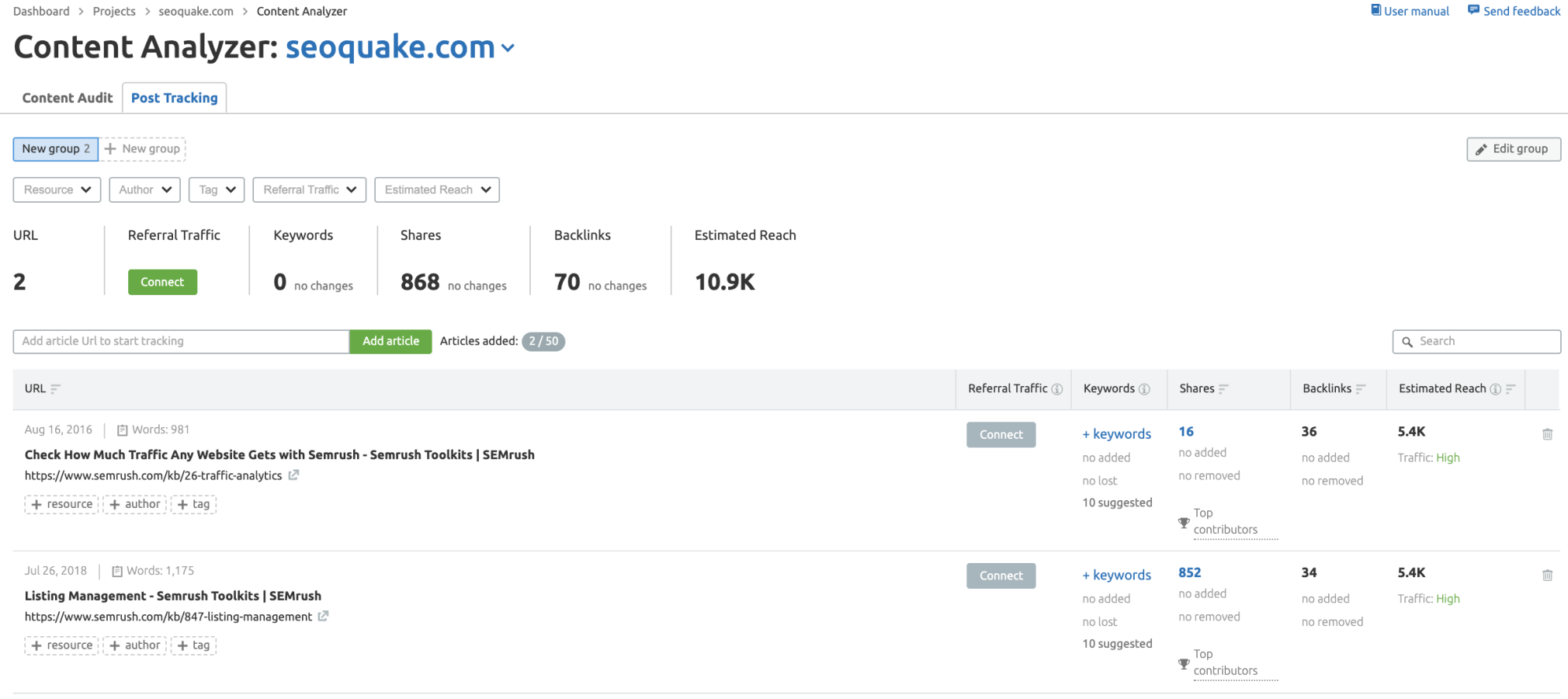
Task: Focus the Add article URL input field
Action: 181,341
